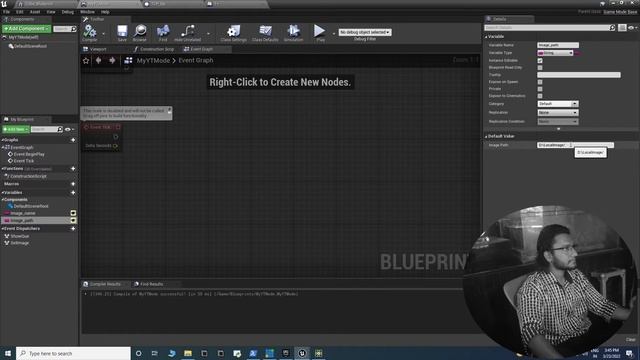The width and height of the screenshot is (640, 360).
Task: Toggle Hide Unrelated nodes
Action: tap(187, 33)
